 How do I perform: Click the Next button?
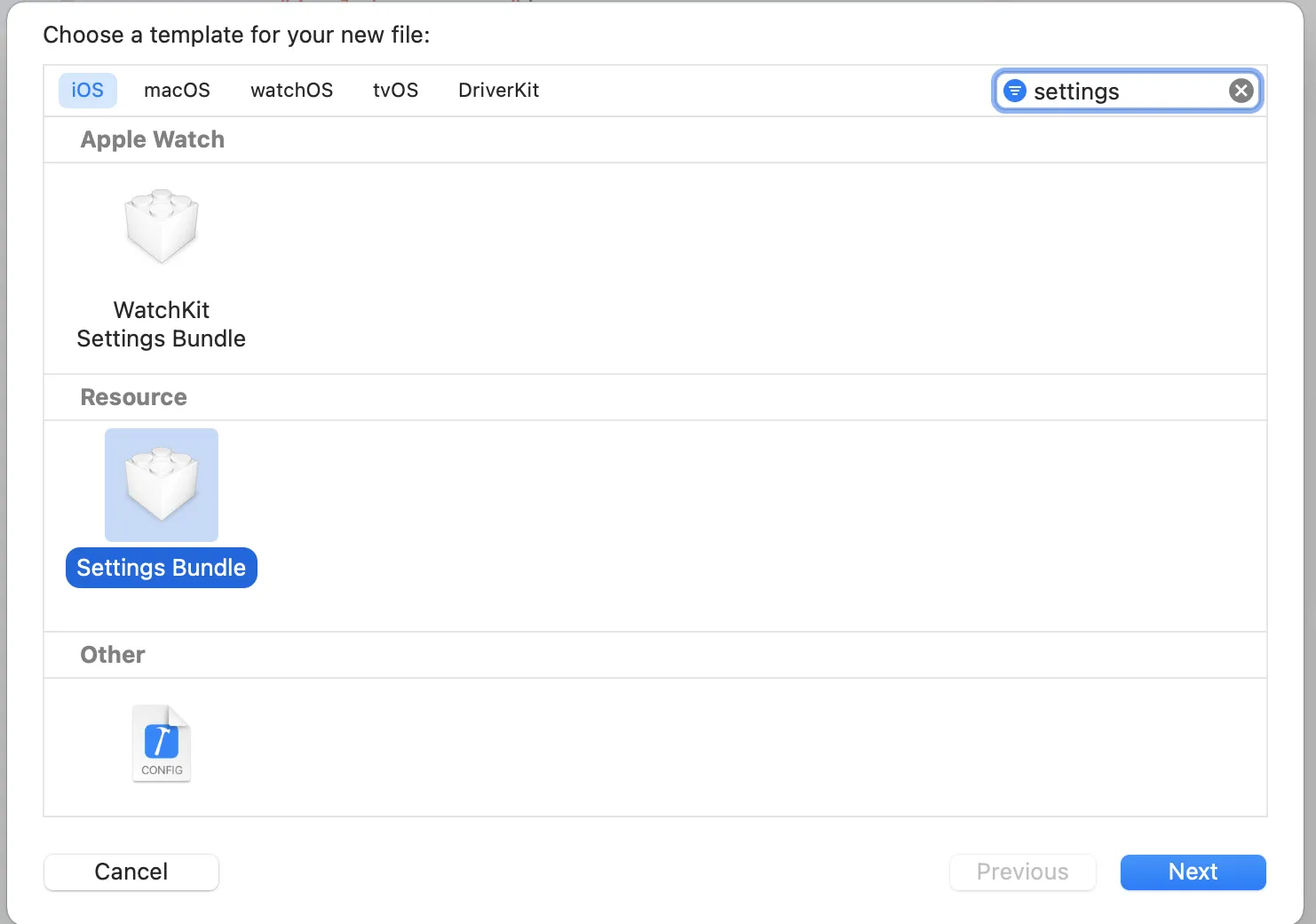(x=1193, y=872)
